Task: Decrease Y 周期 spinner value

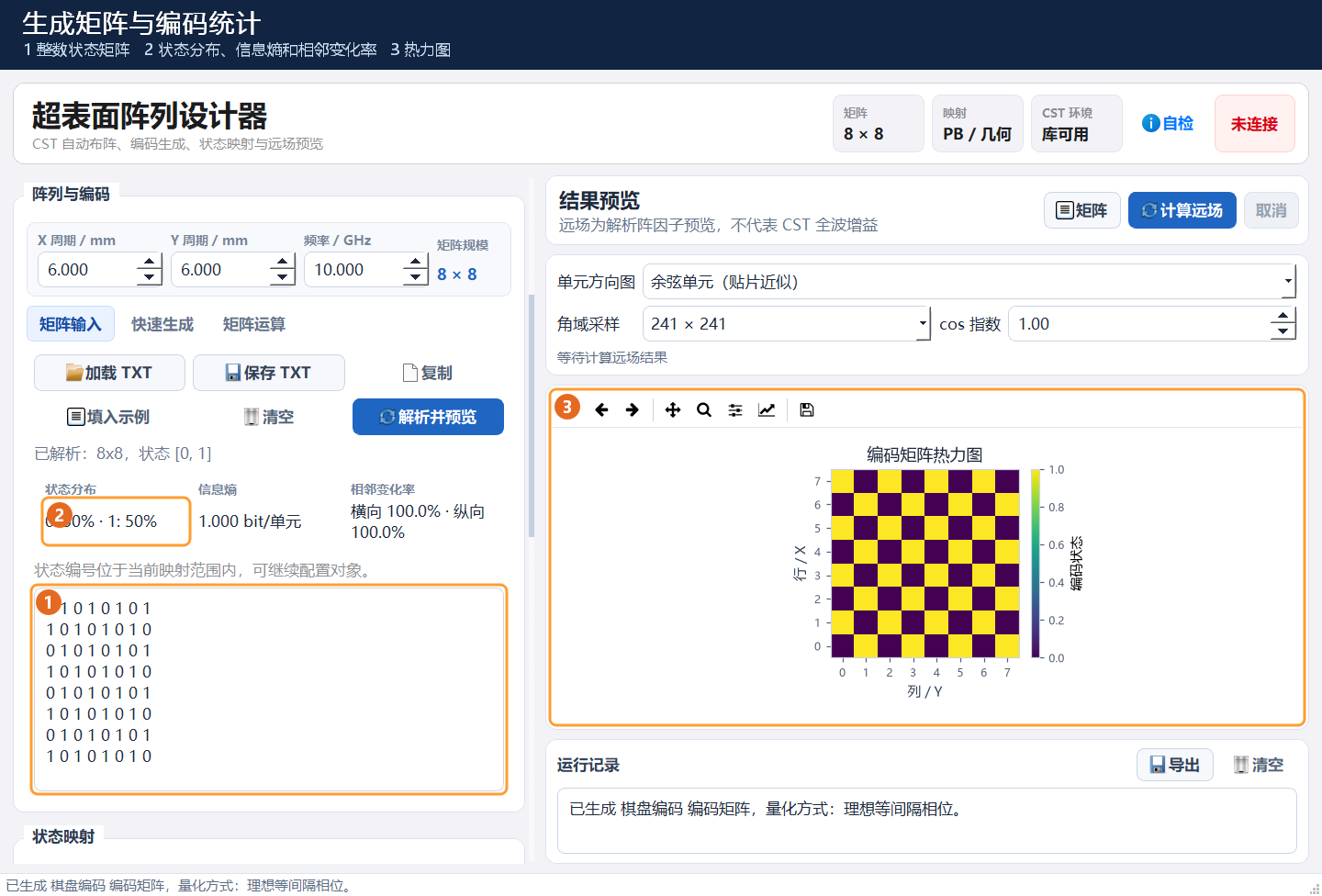Action: click(x=283, y=278)
